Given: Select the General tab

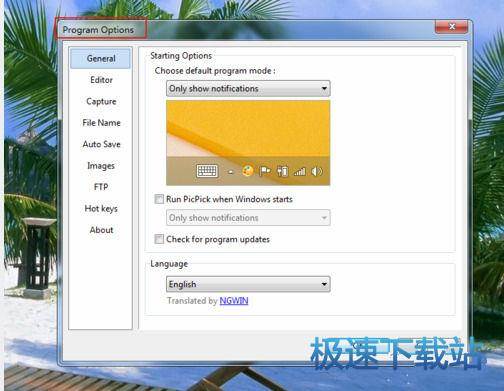Looking at the screenshot, I should click(x=101, y=58).
